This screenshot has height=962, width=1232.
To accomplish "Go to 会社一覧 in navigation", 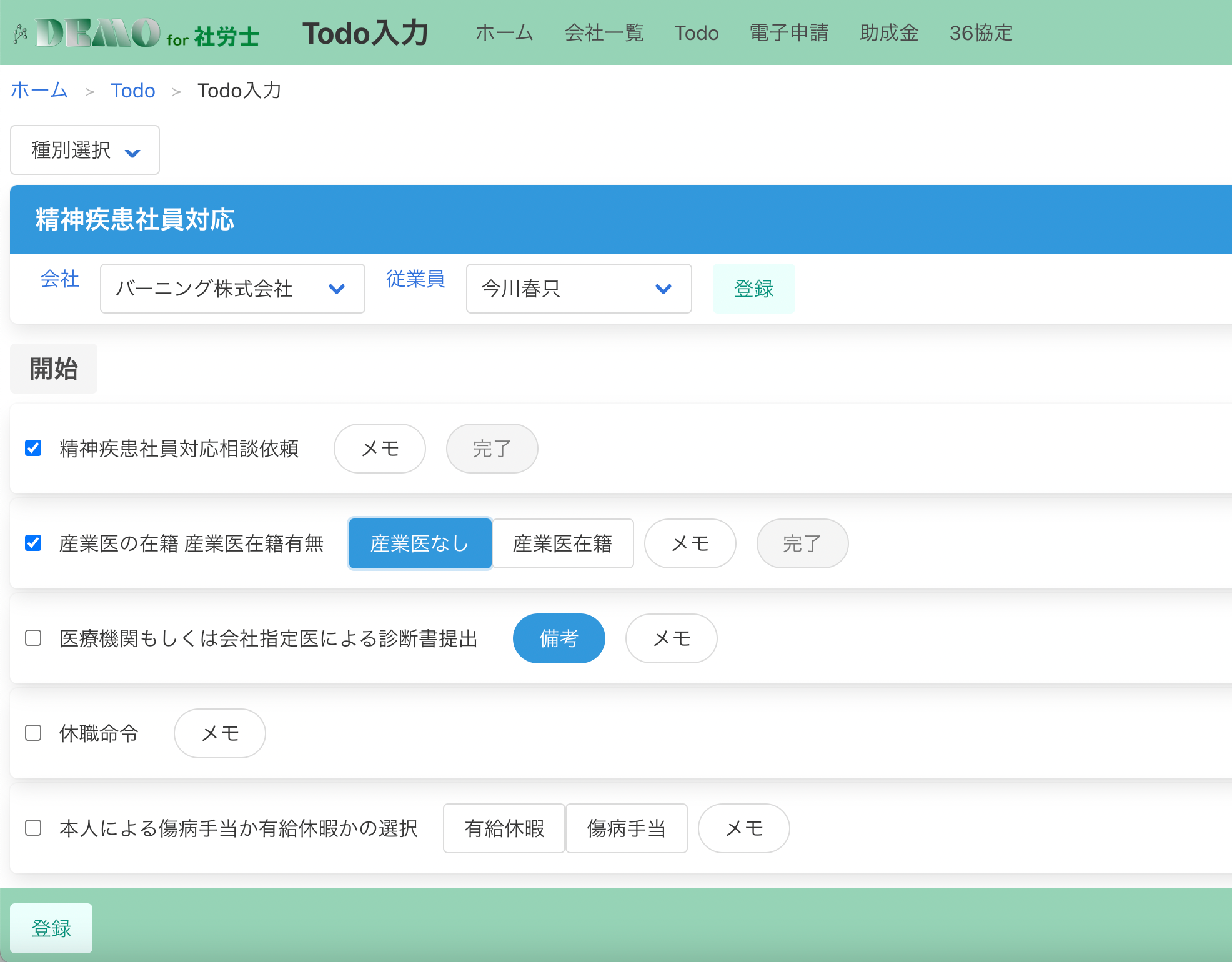I will tap(604, 32).
